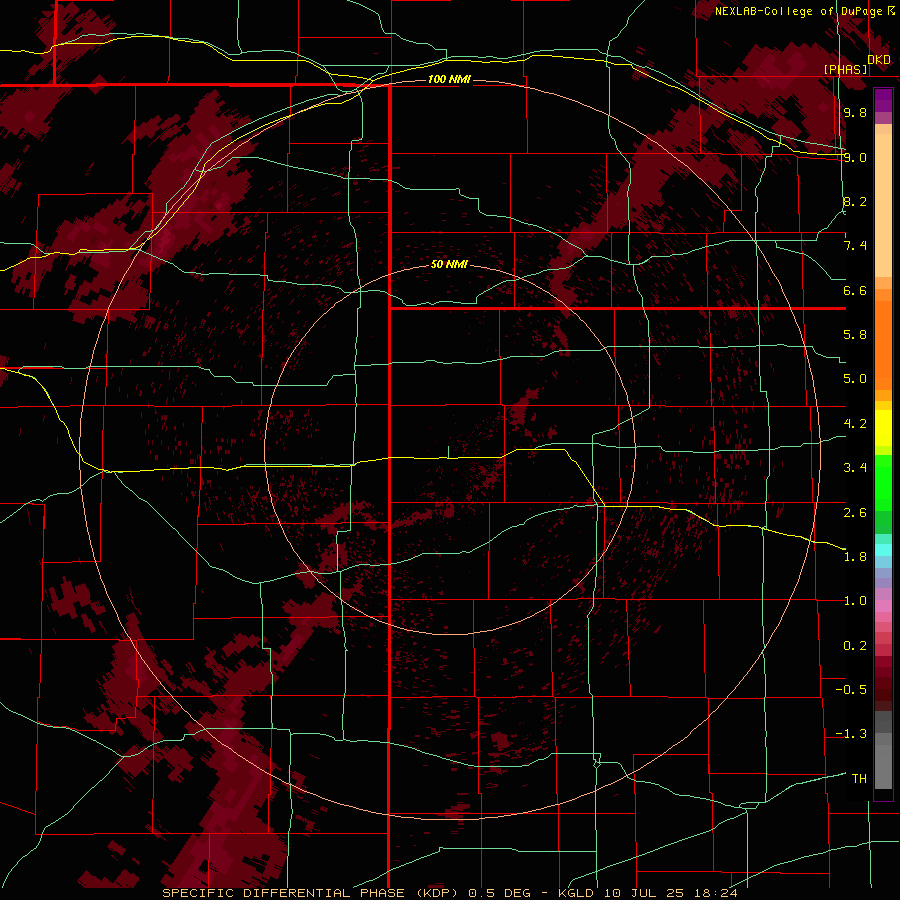Pick the yellow band of the color bar

(x=883, y=428)
